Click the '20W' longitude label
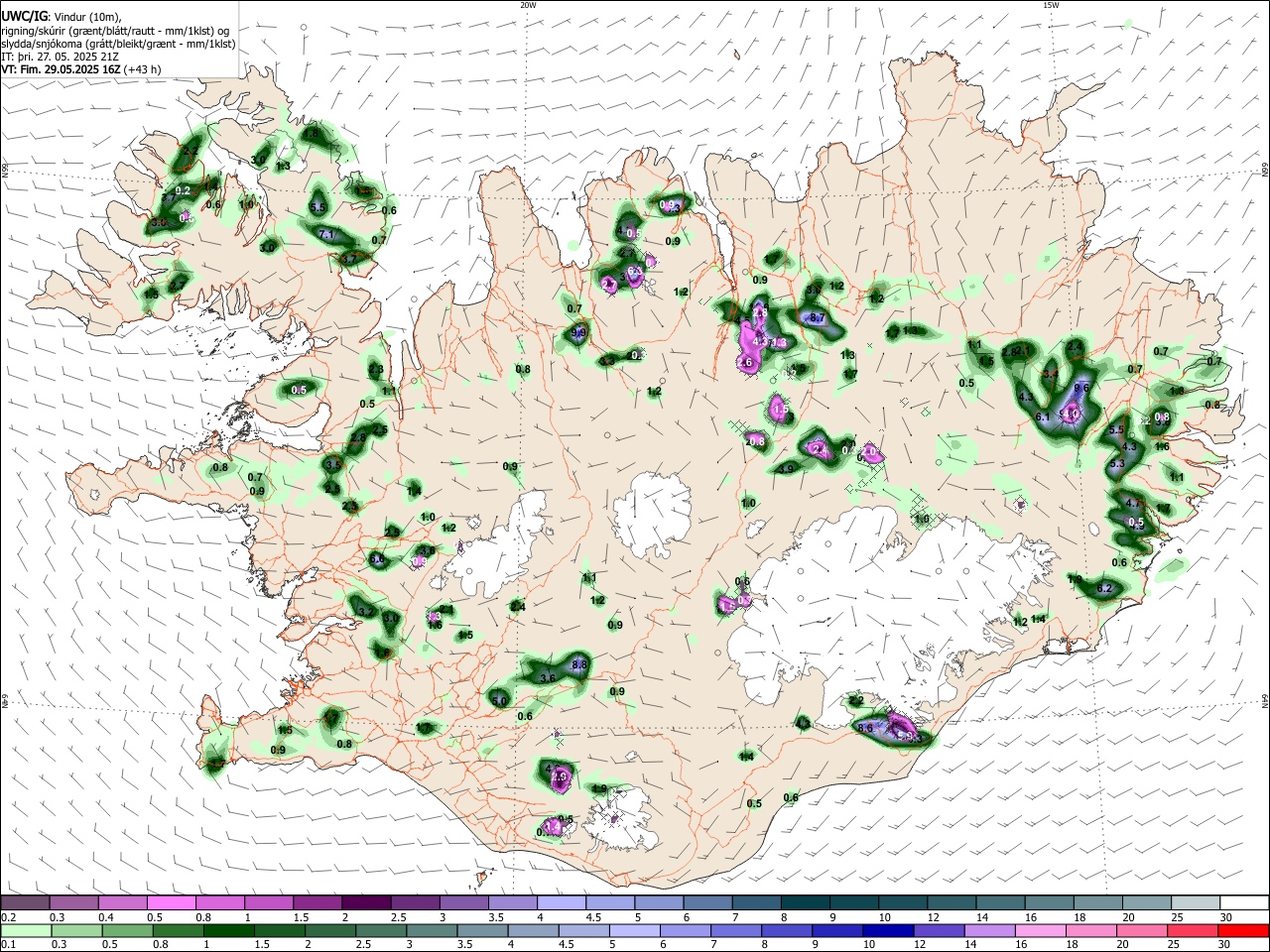Viewport: 1270px width, 952px height. pos(528,5)
